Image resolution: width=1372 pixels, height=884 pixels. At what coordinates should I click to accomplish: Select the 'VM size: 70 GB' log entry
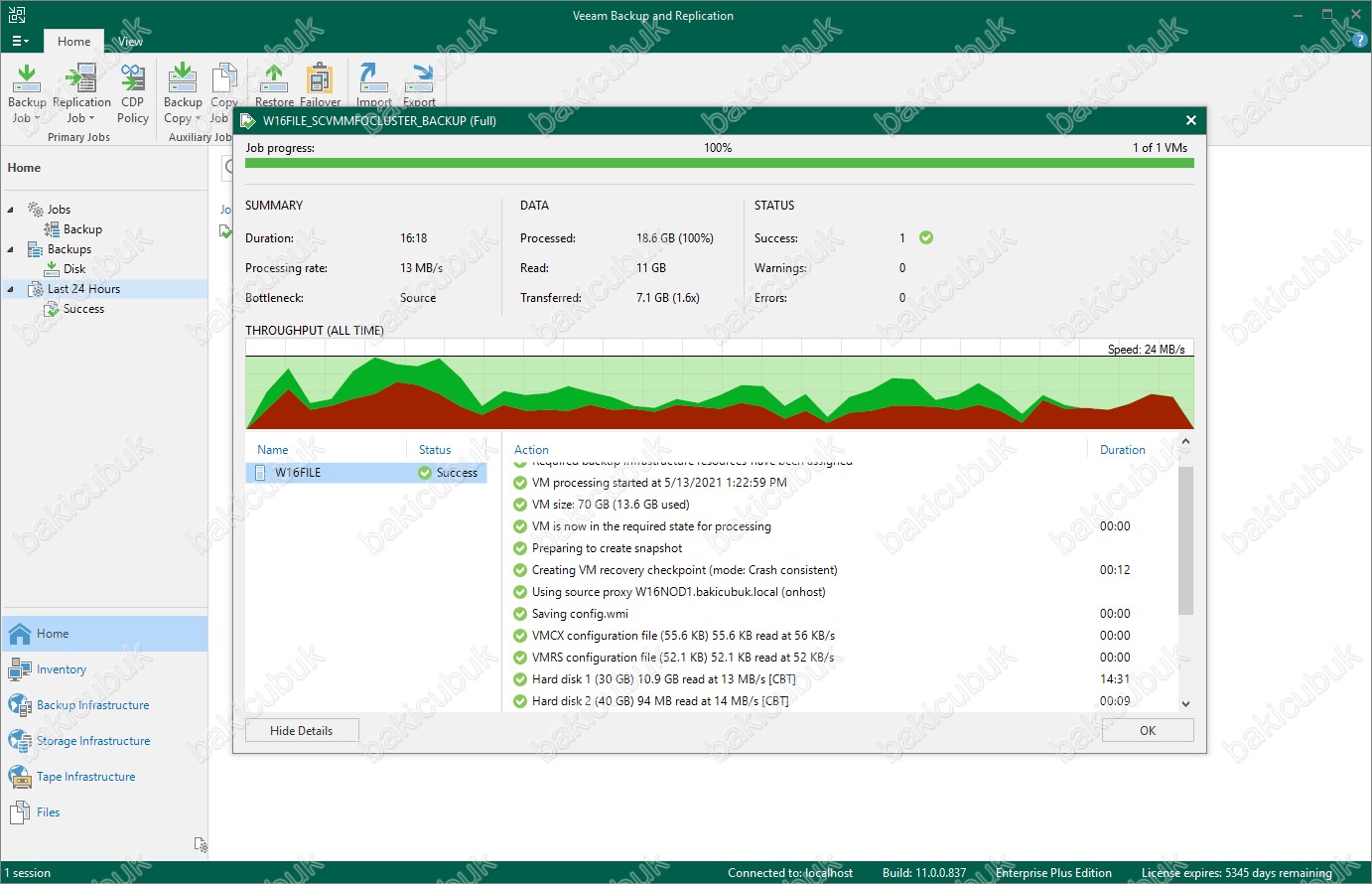[x=611, y=505]
